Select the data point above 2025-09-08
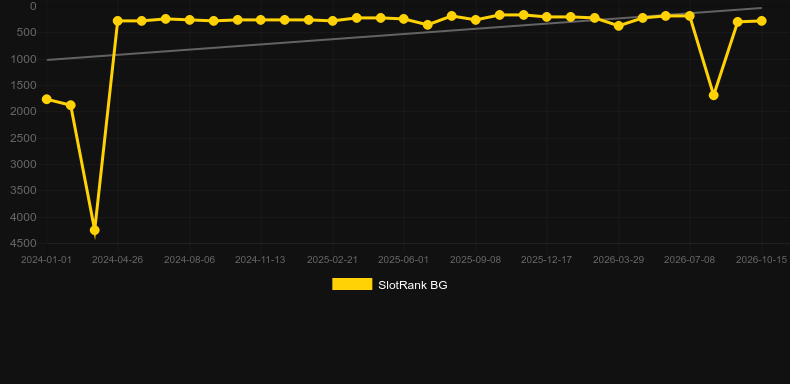Image resolution: width=790 pixels, height=384 pixels. click(x=475, y=20)
